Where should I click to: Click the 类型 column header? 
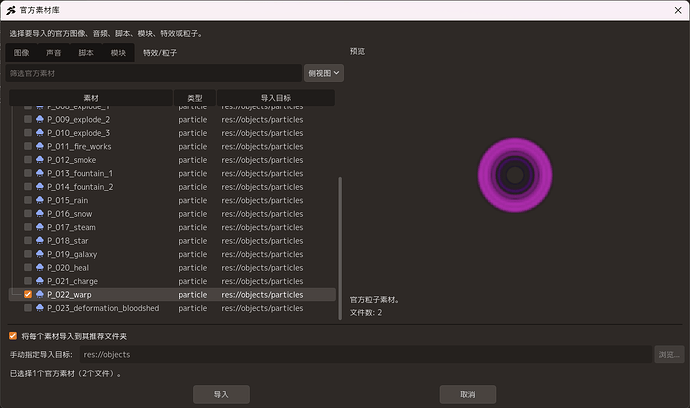pyautogui.click(x=195, y=98)
